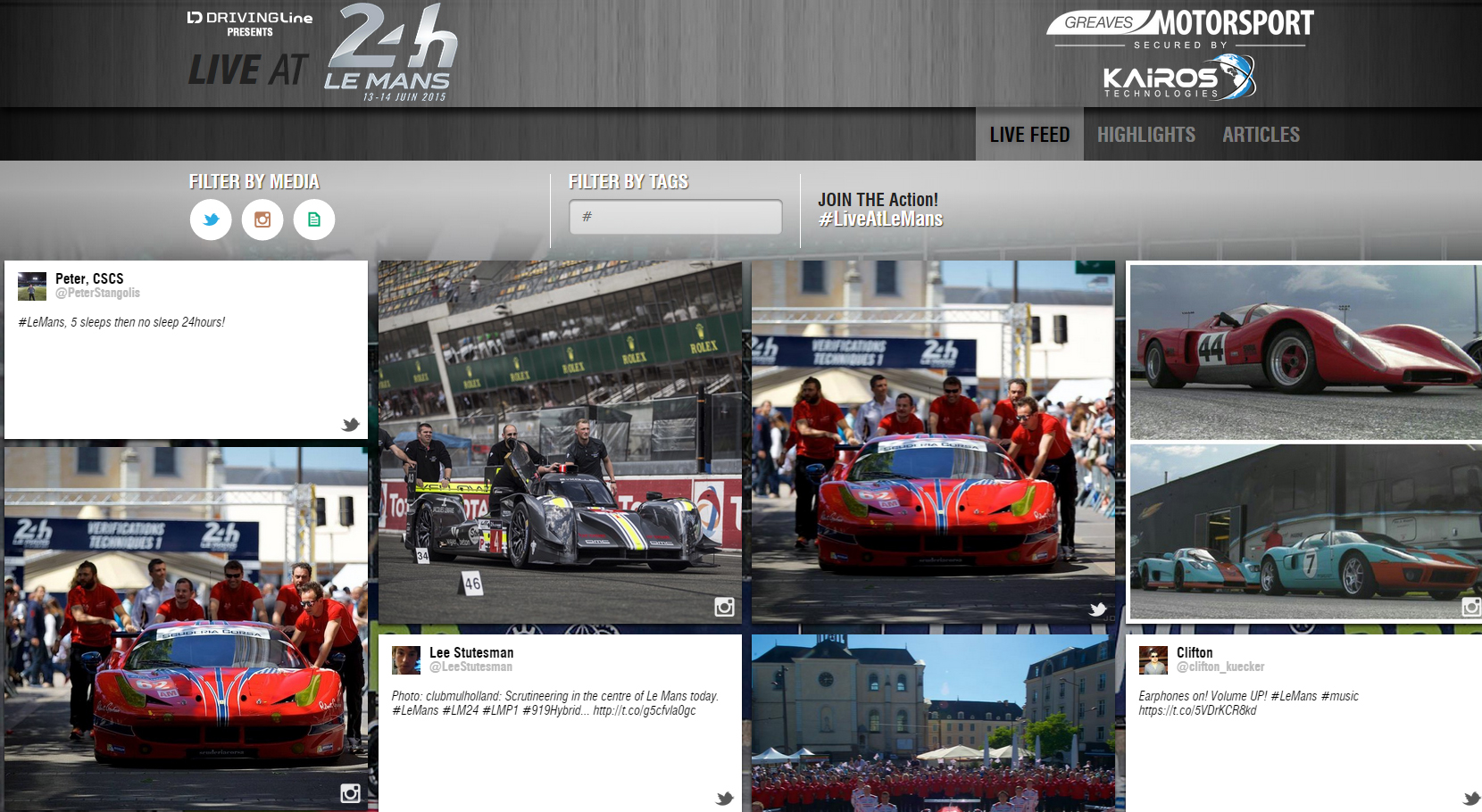Click the Twitter bird on Peter's tweet

(x=350, y=425)
